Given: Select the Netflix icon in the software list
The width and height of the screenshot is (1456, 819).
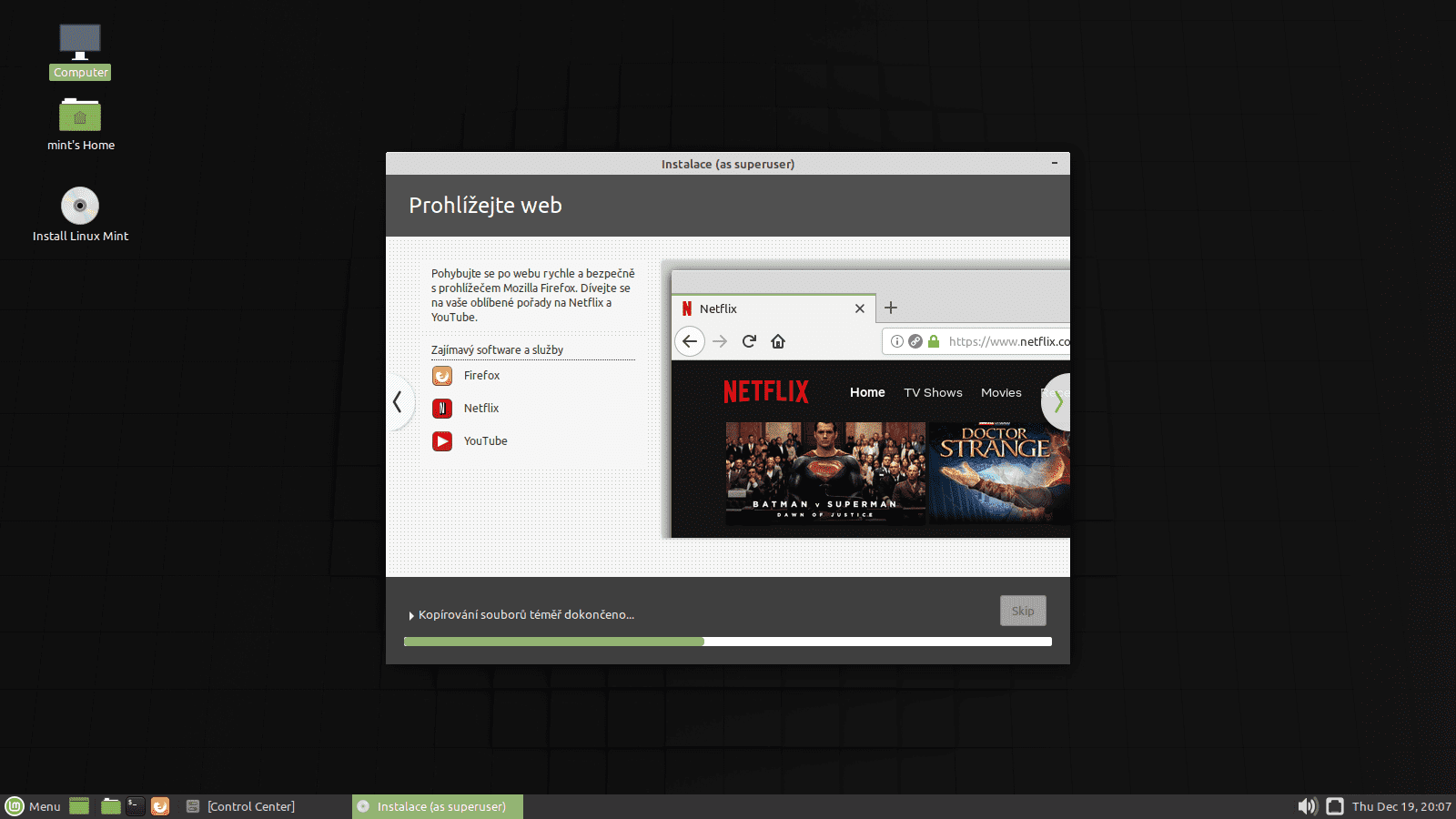Looking at the screenshot, I should pos(442,408).
